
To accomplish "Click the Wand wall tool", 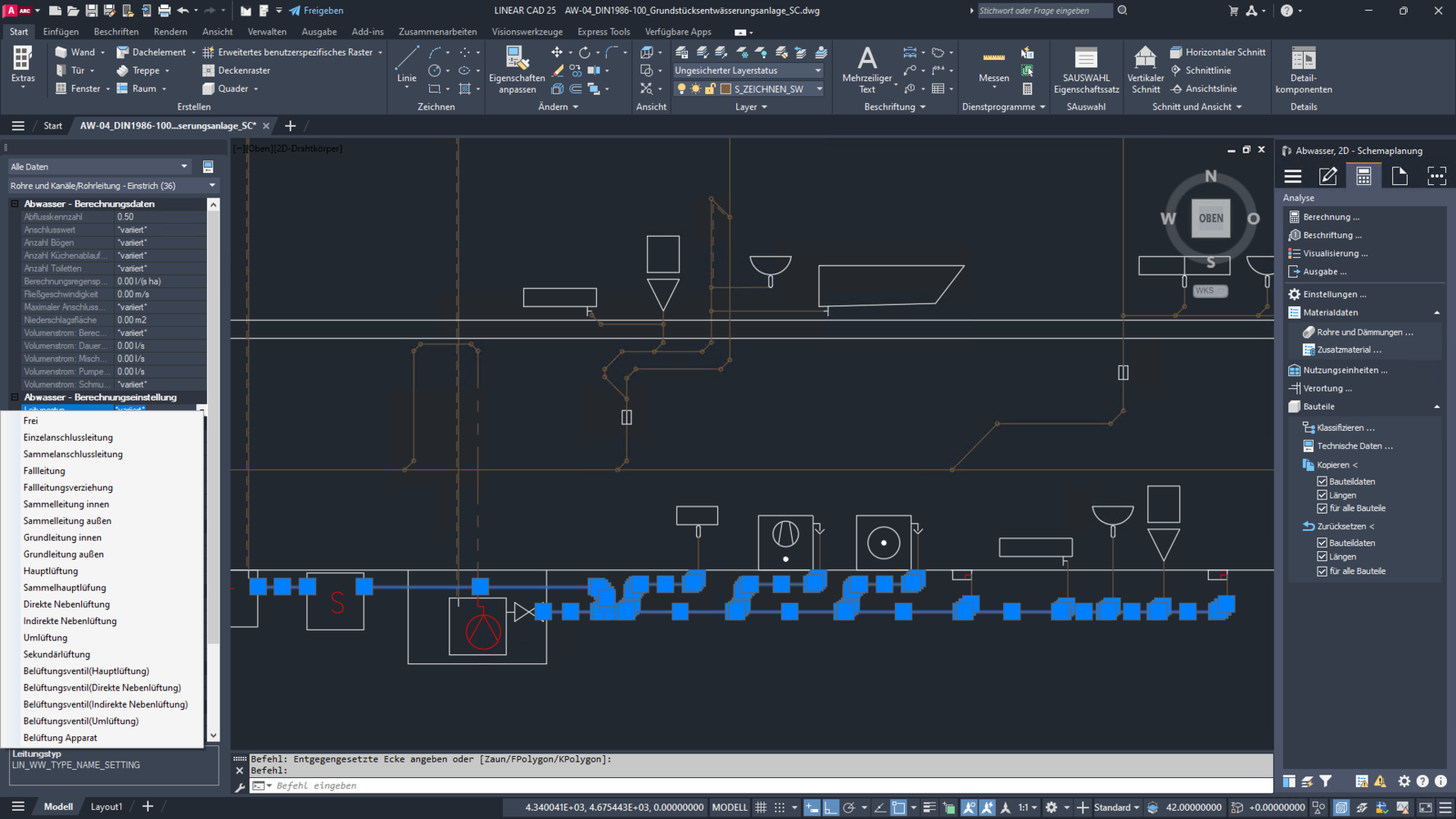I will click(x=75, y=52).
